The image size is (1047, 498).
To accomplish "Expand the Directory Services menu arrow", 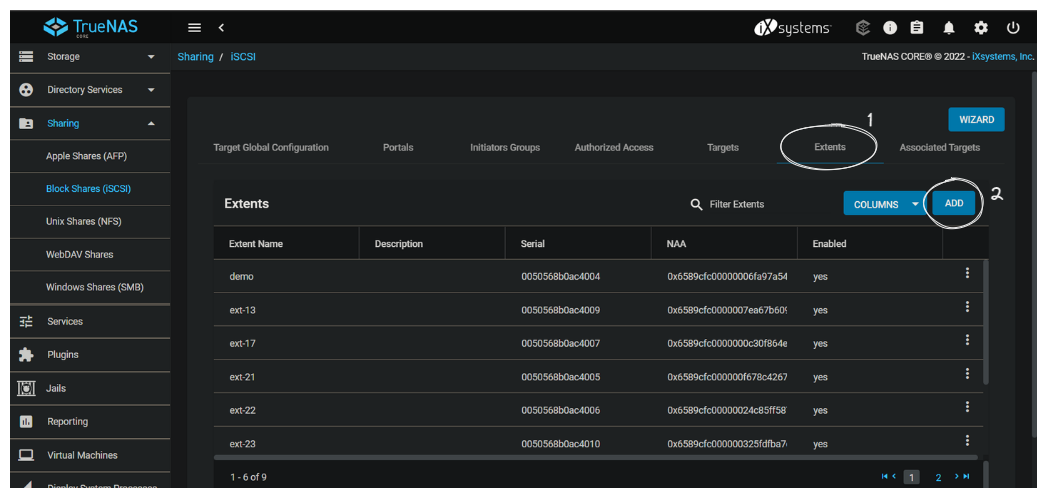I will (151, 90).
